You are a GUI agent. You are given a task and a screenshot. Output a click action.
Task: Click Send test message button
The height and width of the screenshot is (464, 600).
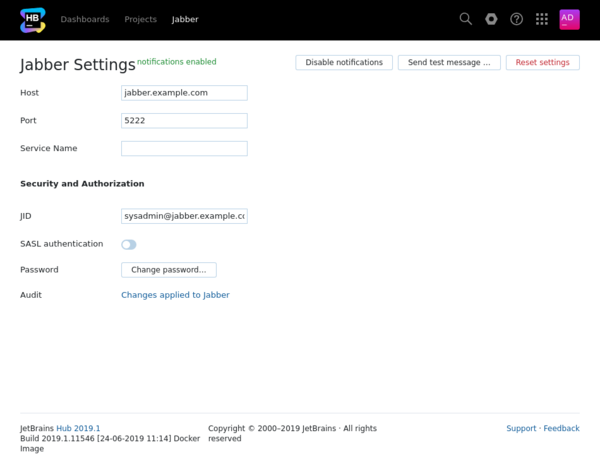449,62
